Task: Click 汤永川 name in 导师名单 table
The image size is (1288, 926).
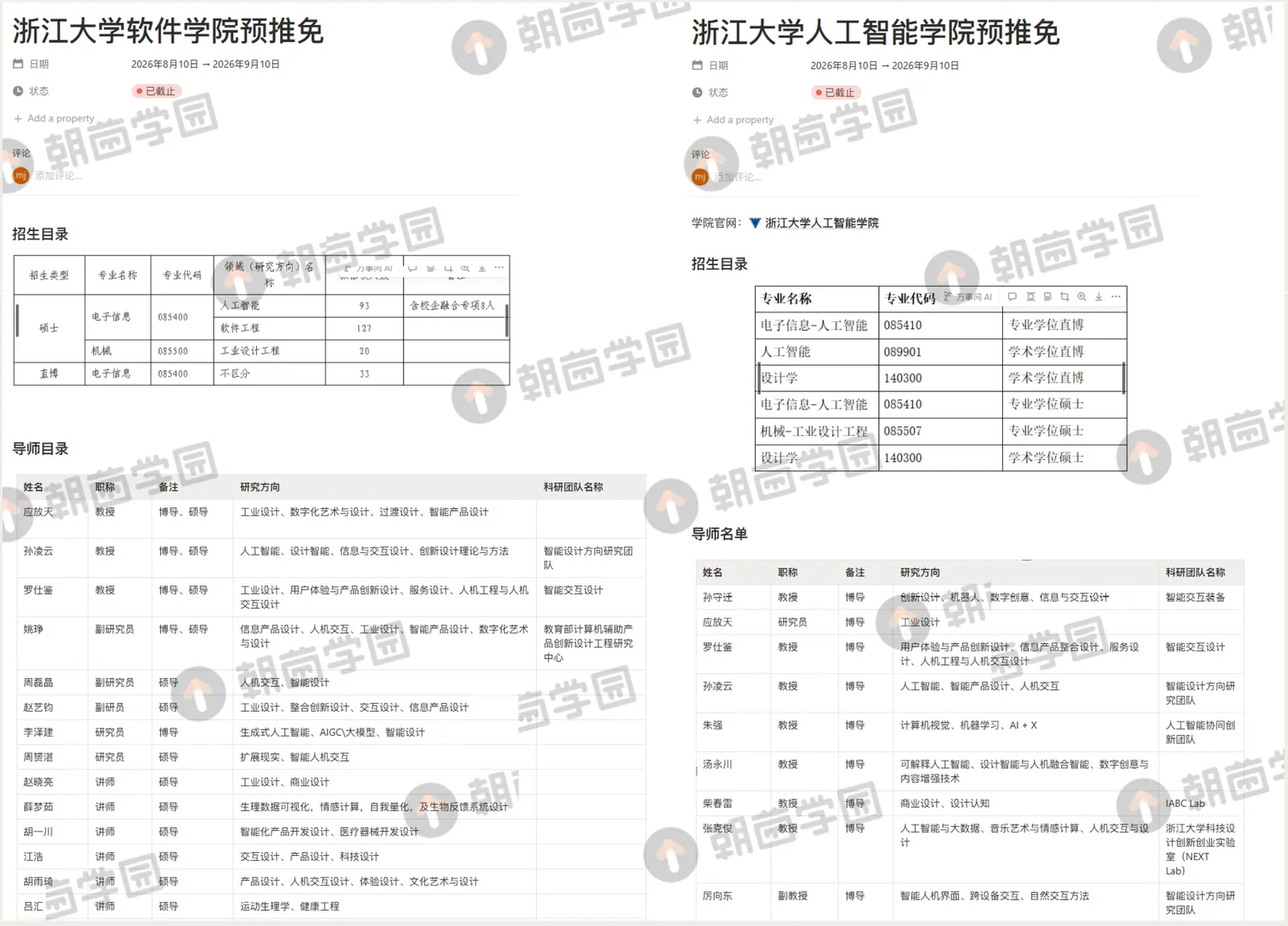Action: 717,764
